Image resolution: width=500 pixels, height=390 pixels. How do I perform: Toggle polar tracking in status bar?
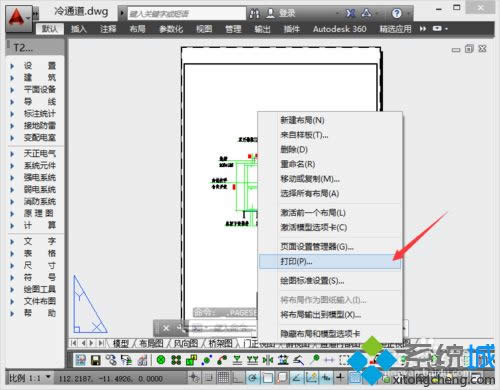pyautogui.click(x=252, y=378)
